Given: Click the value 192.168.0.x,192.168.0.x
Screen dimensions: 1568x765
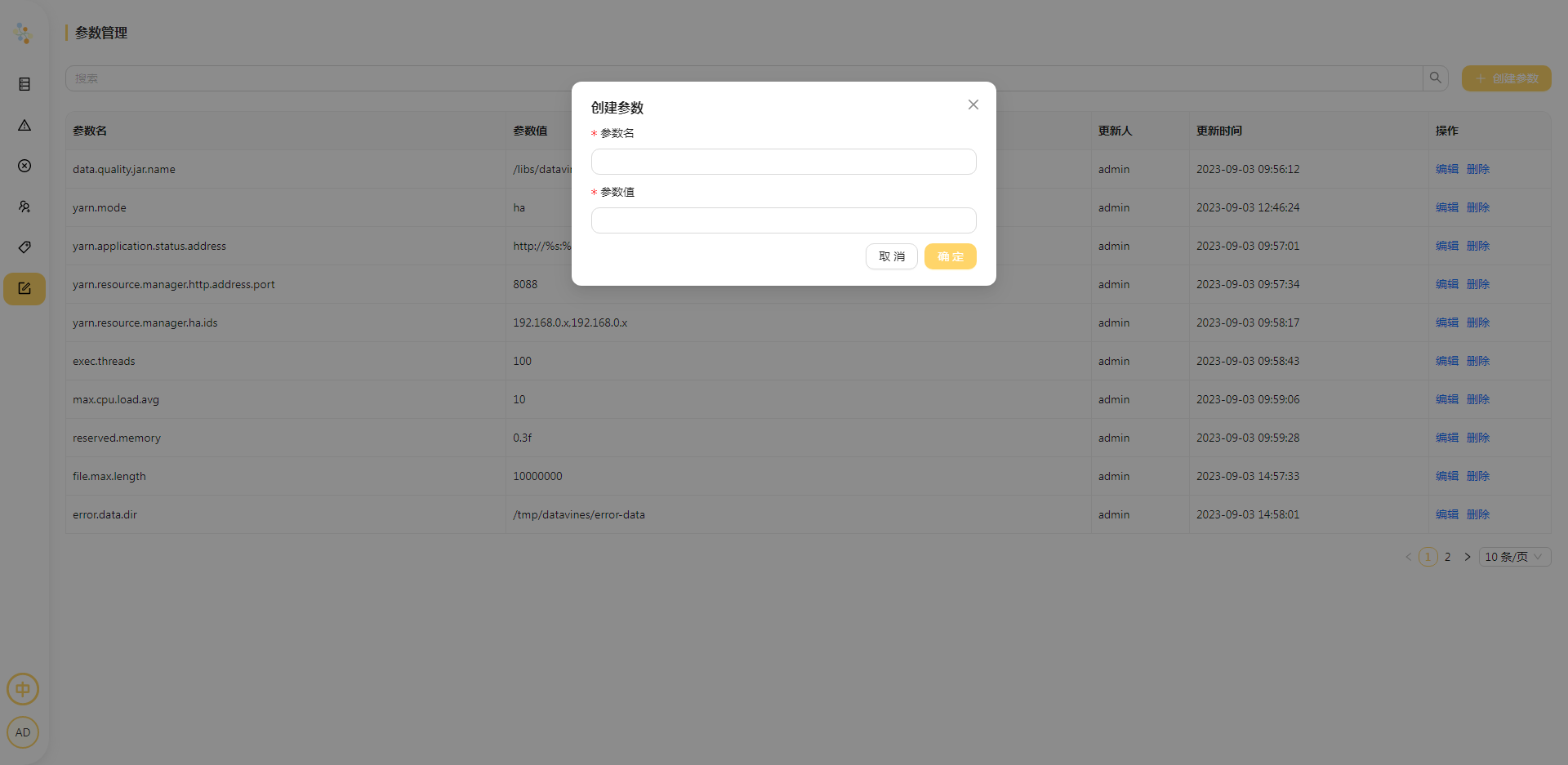Looking at the screenshot, I should (x=570, y=322).
